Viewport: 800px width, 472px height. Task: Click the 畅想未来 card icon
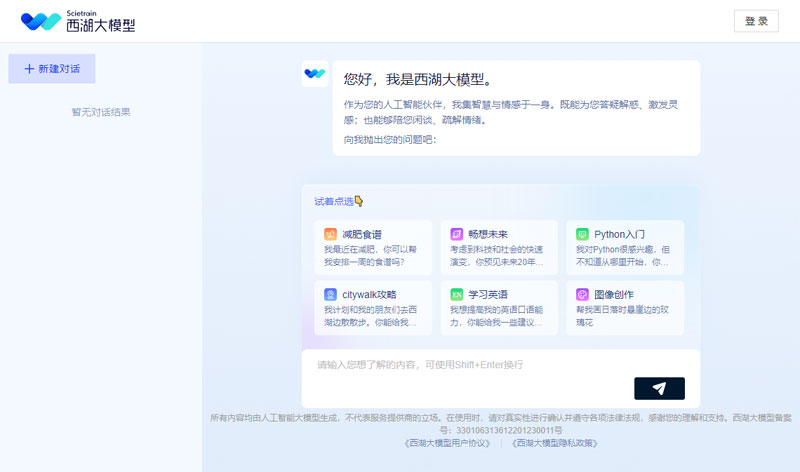(x=456, y=234)
